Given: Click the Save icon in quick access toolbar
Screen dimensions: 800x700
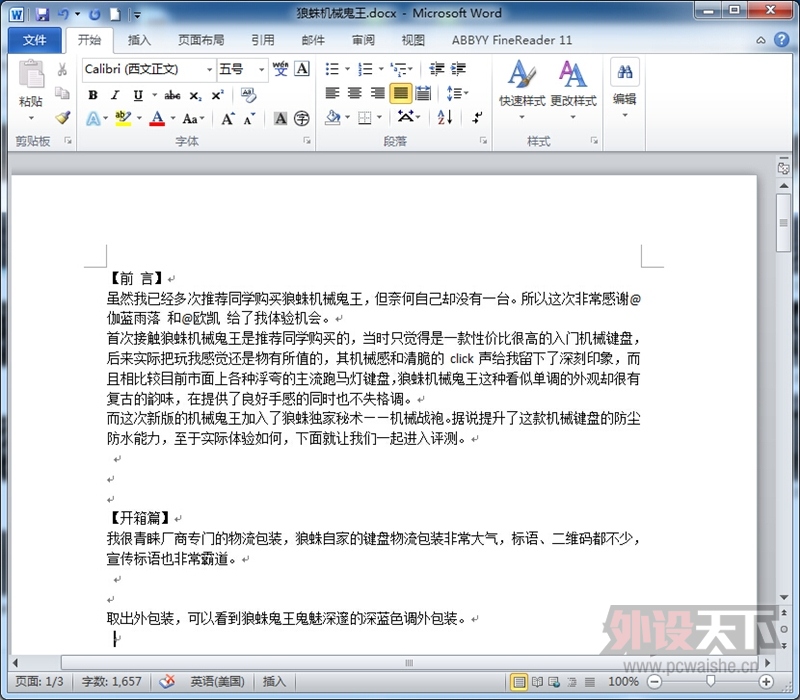Looking at the screenshot, I should pos(42,14).
